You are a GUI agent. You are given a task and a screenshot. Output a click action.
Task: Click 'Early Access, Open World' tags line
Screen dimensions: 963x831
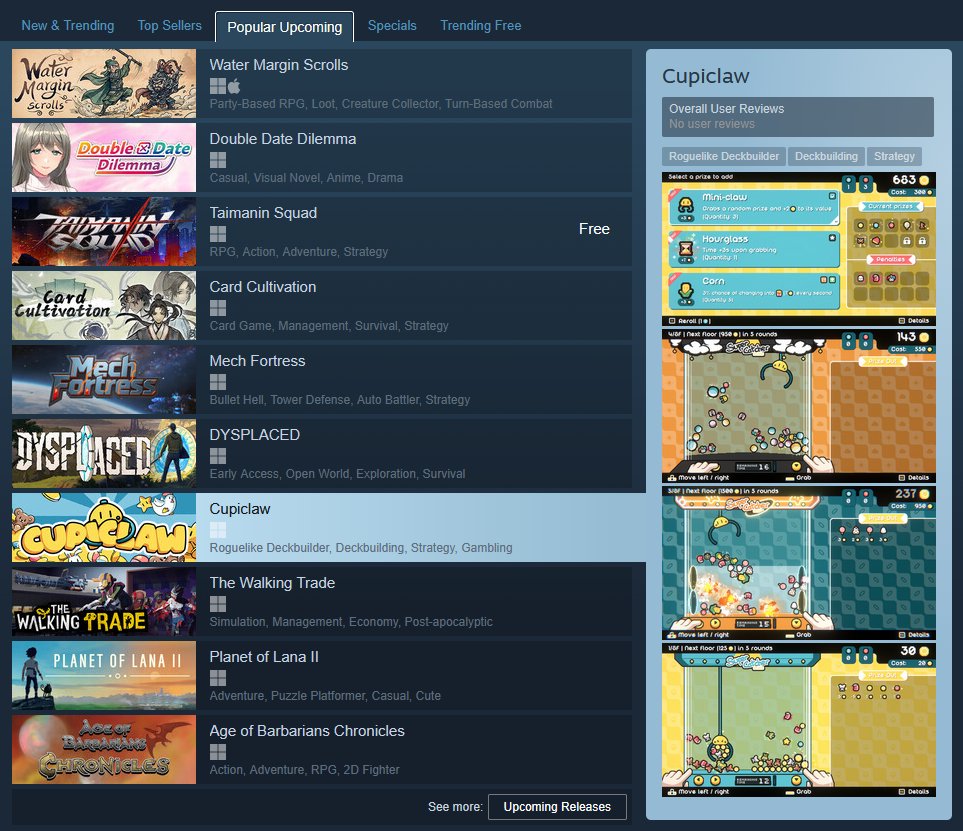pos(337,474)
